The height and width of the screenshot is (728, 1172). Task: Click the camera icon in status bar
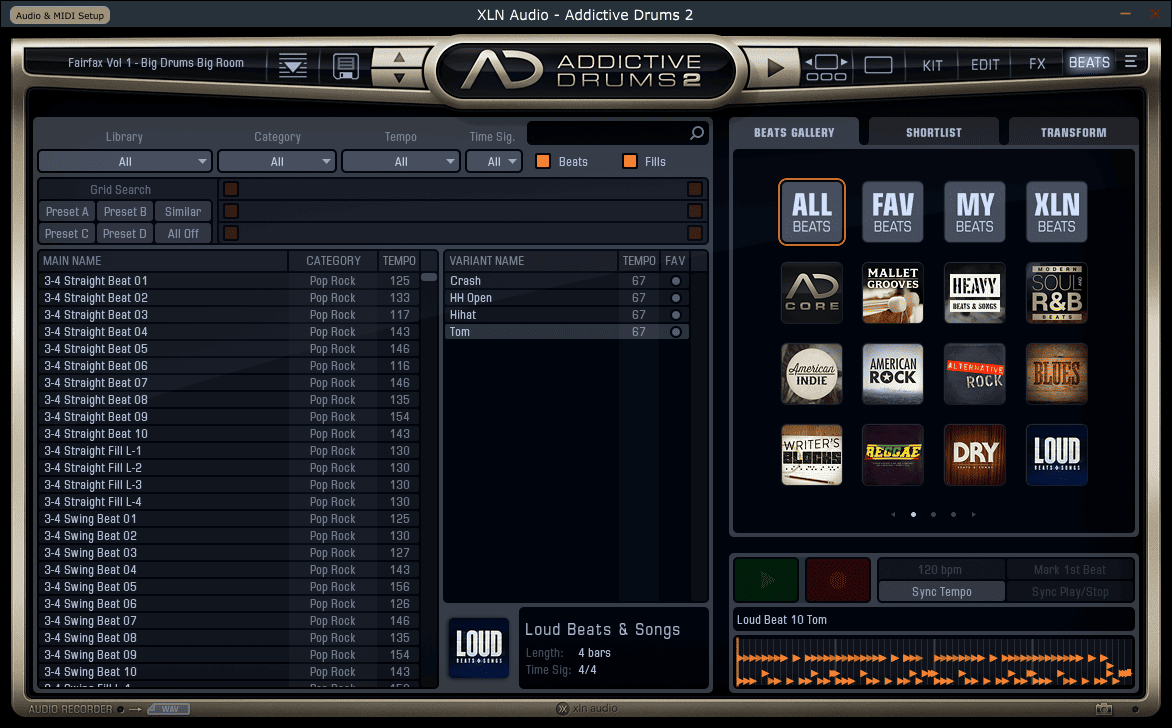(1103, 709)
